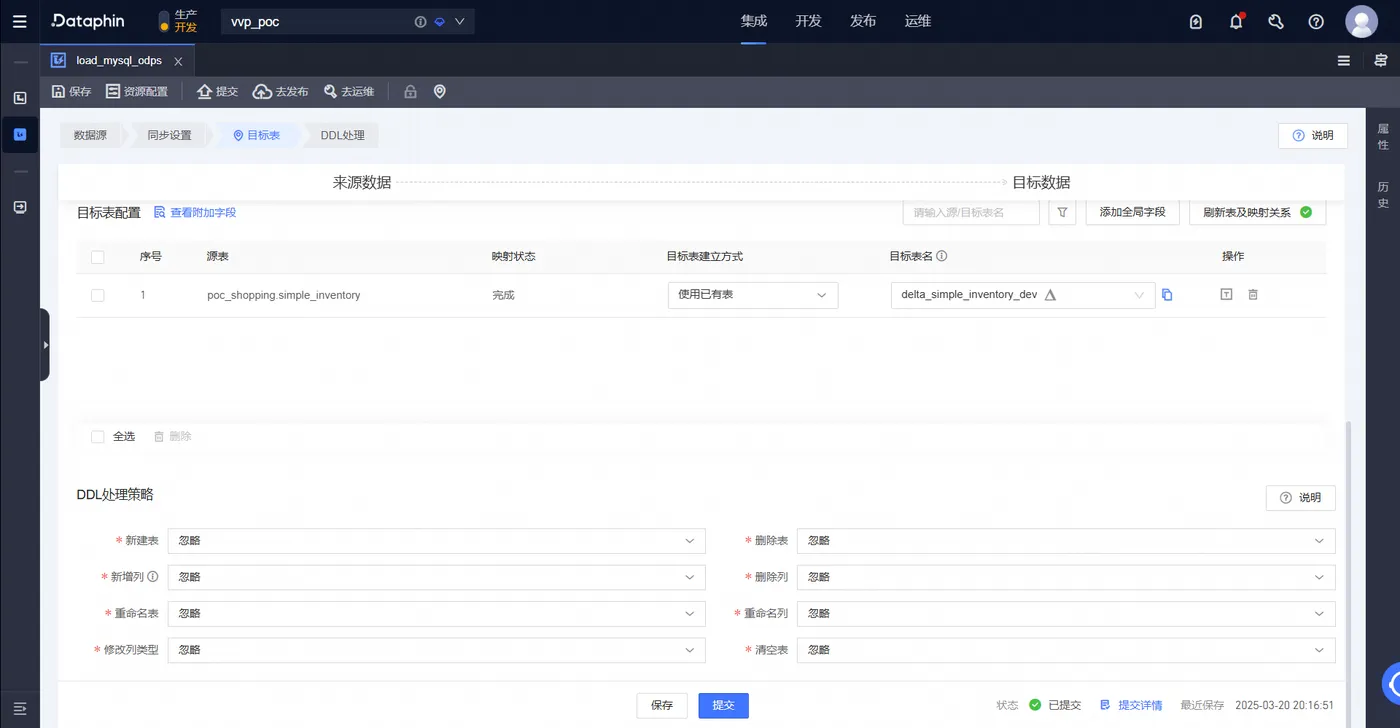This screenshot has height=728, width=1400.
Task: Click the bottom-left sidebar collapse icon
Action: click(20, 708)
